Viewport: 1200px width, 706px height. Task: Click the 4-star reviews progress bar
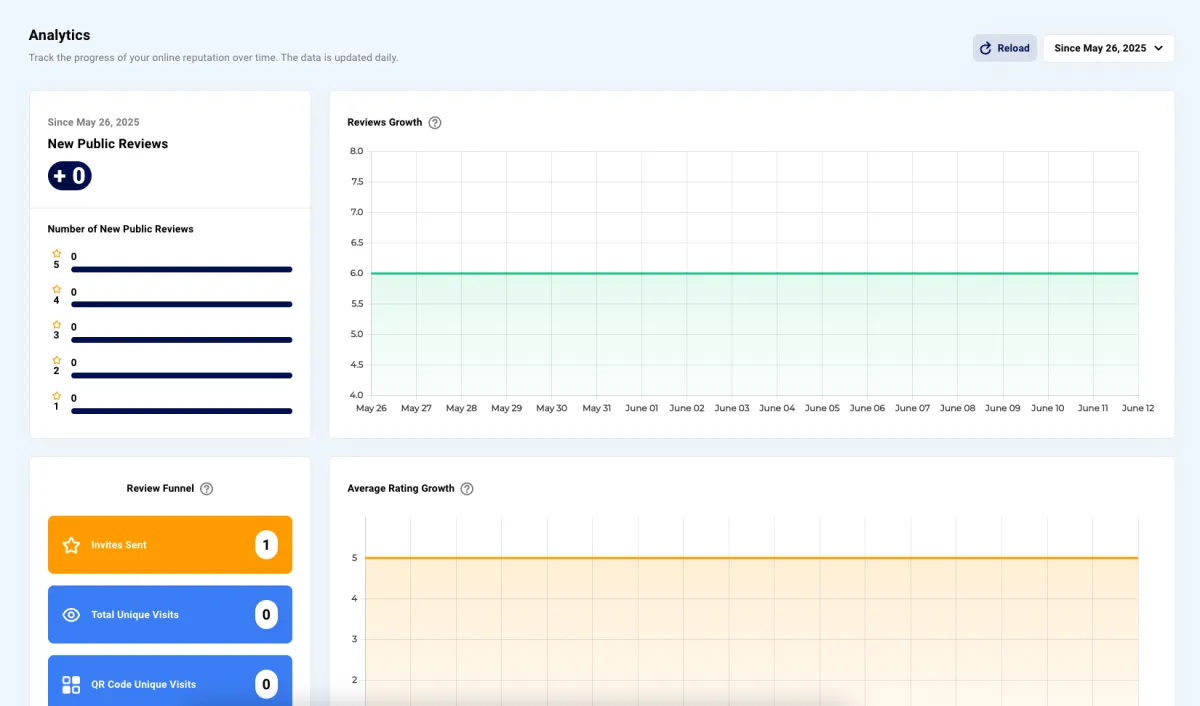(181, 304)
